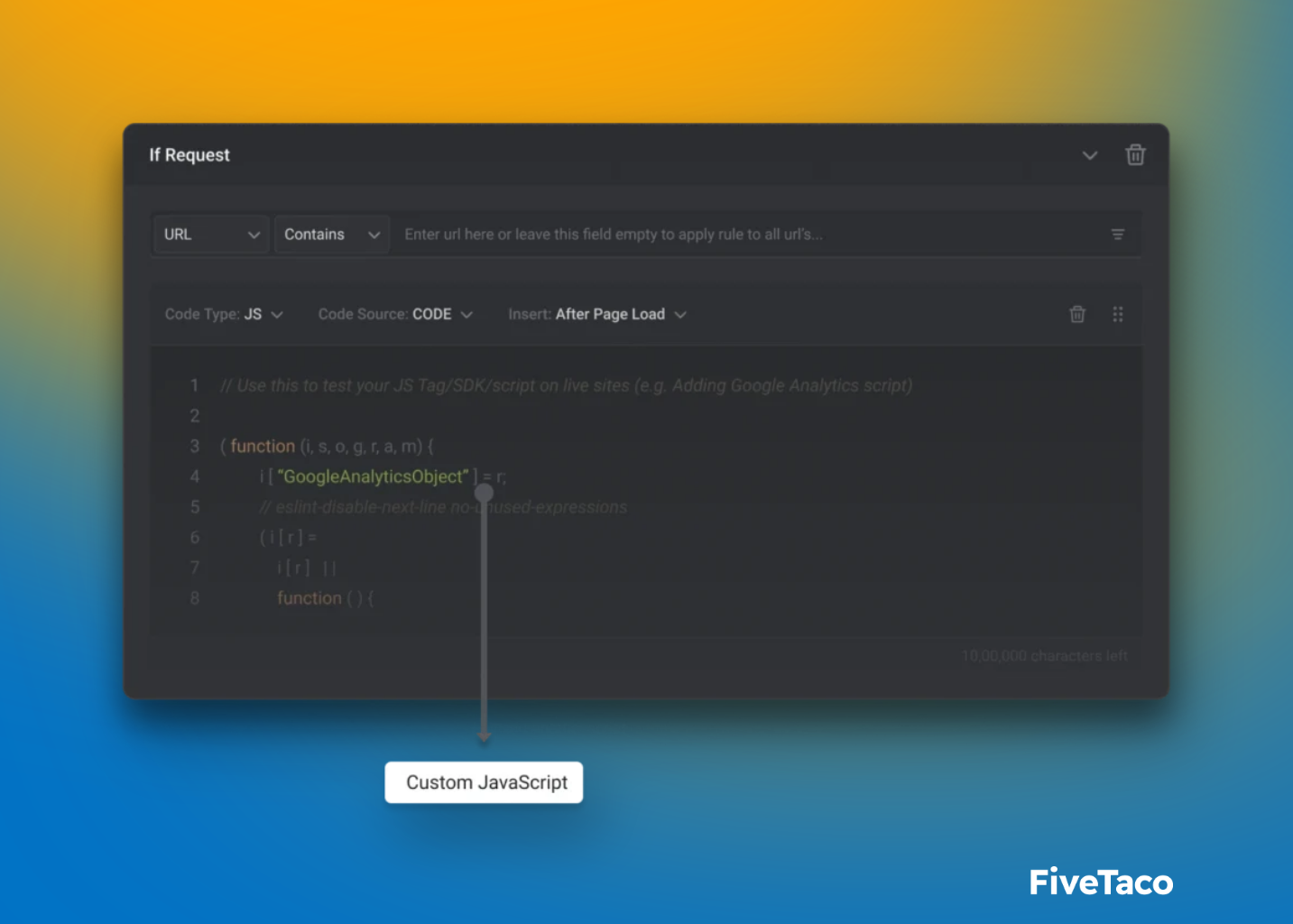Click the trash icon in the code block header
The image size is (1293, 924).
click(x=1077, y=313)
